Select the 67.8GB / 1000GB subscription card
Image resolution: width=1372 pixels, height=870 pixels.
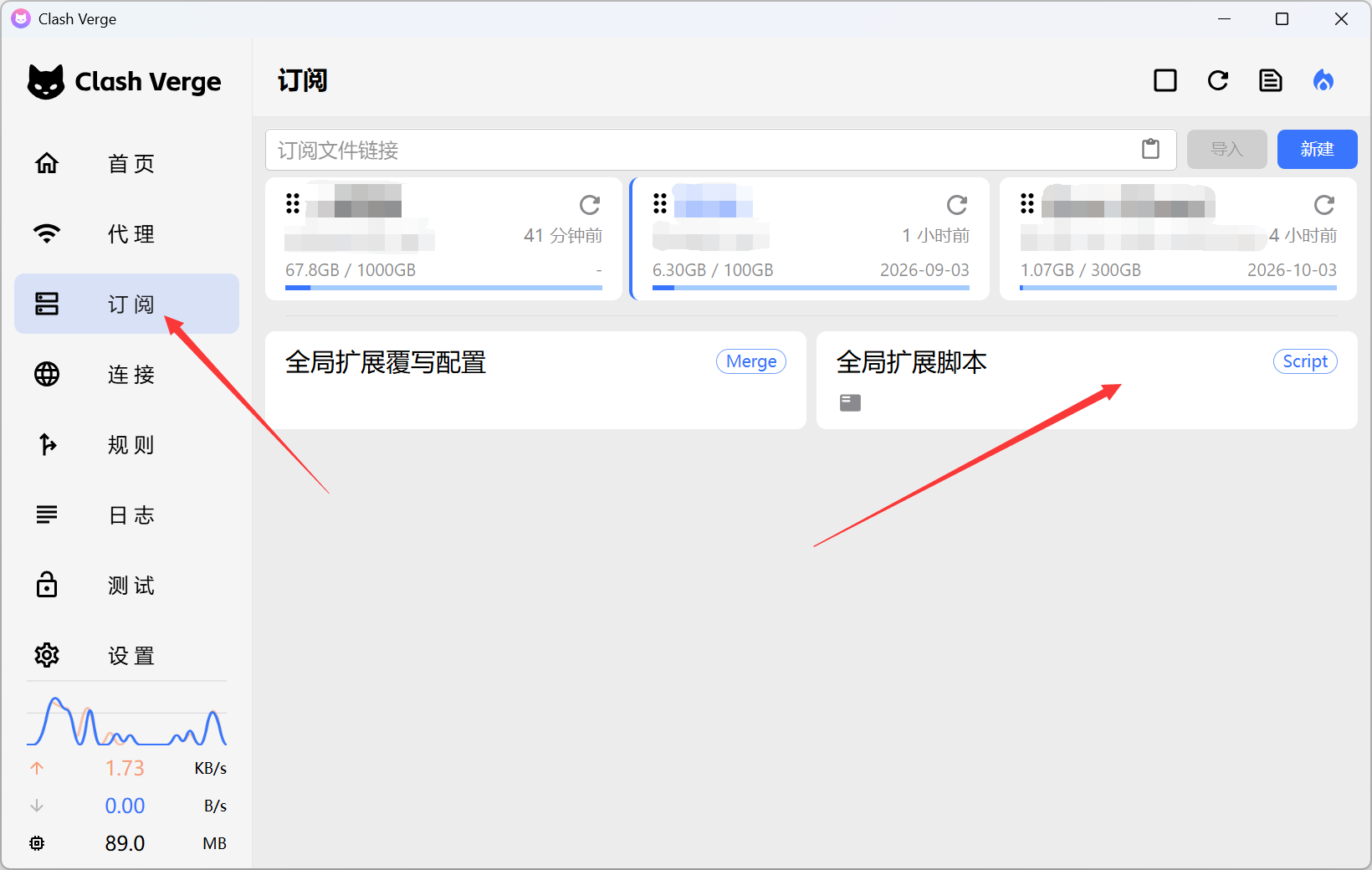pos(443,238)
